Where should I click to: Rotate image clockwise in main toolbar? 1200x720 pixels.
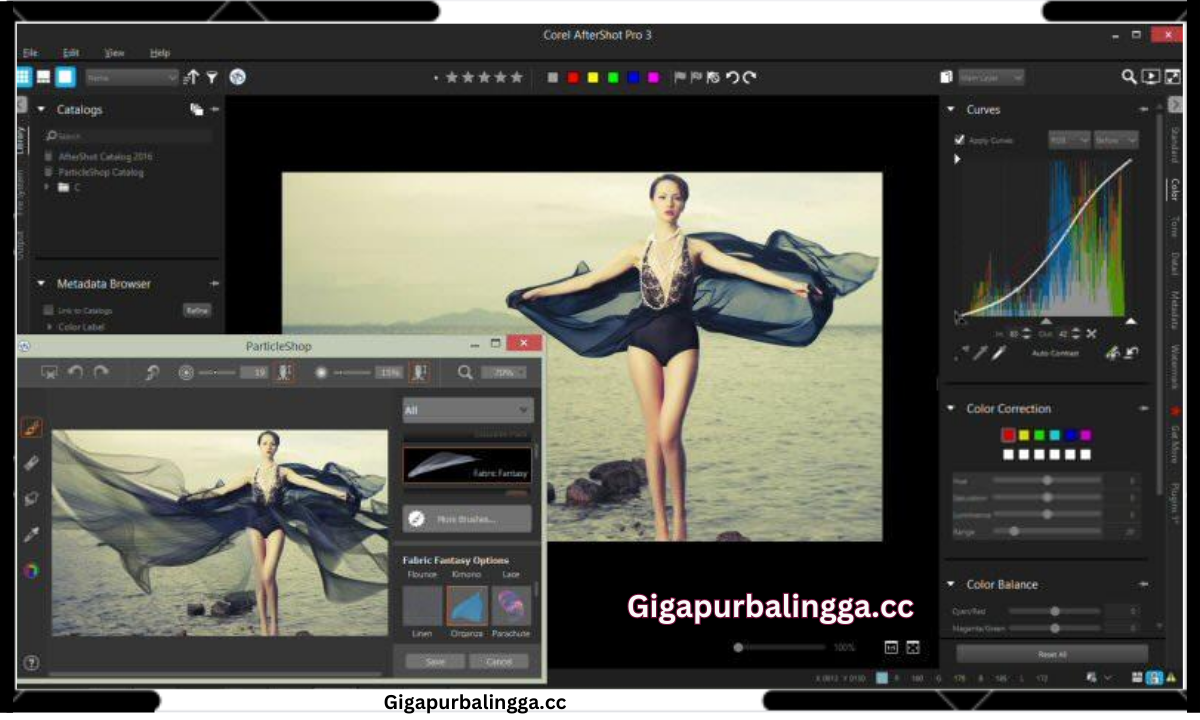[x=750, y=77]
